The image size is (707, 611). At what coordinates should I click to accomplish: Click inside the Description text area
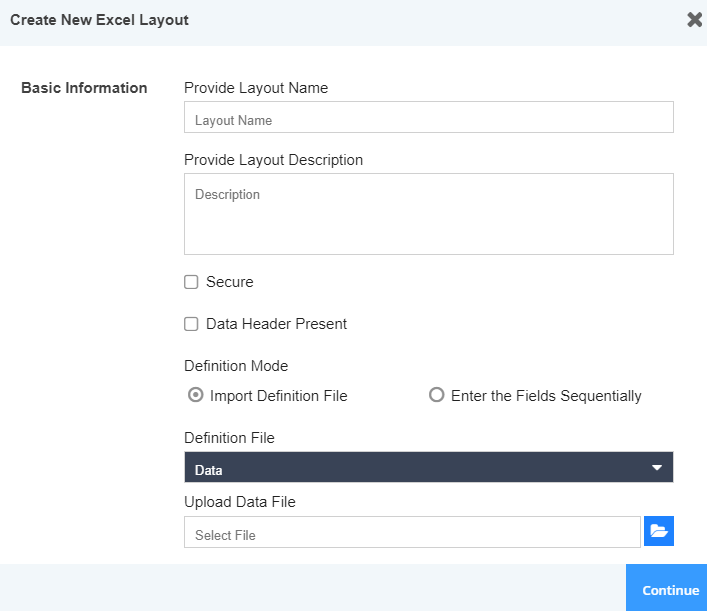point(428,214)
